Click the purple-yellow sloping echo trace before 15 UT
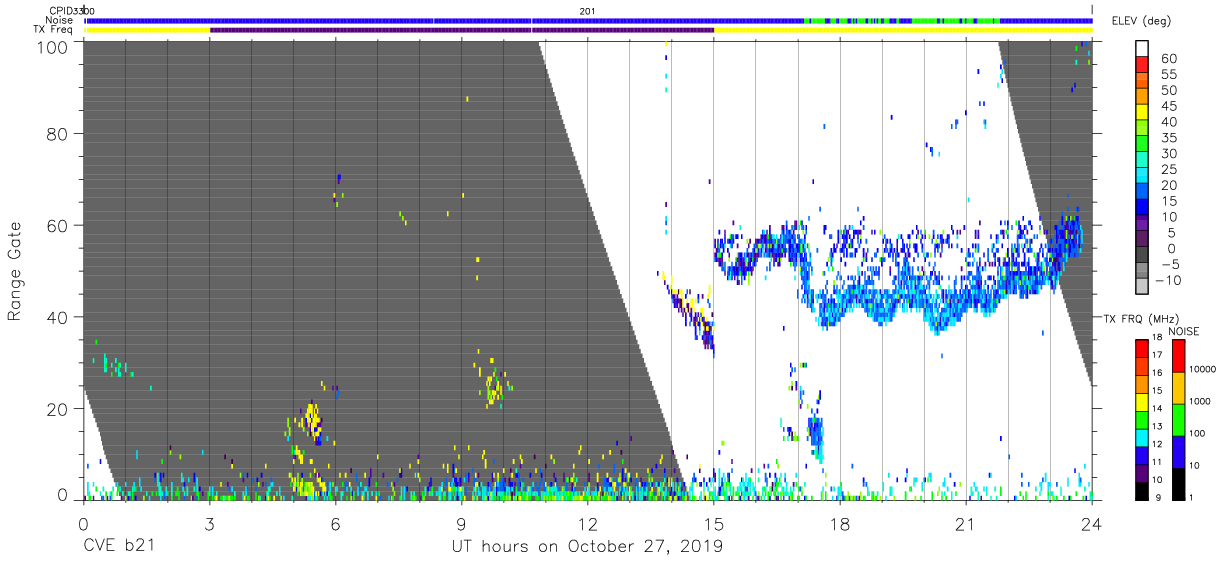 [x=688, y=314]
